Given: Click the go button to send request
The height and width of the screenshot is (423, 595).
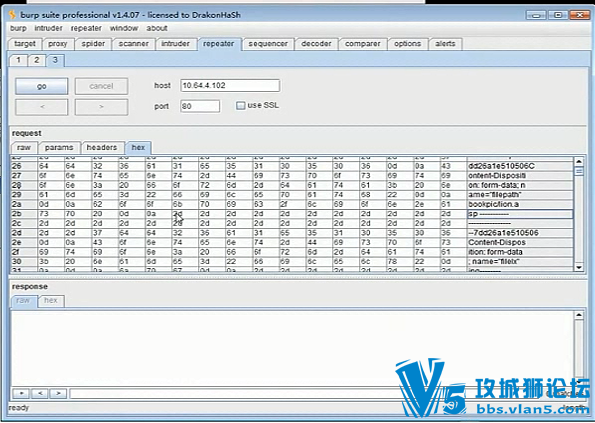Looking at the screenshot, I should [x=42, y=86].
